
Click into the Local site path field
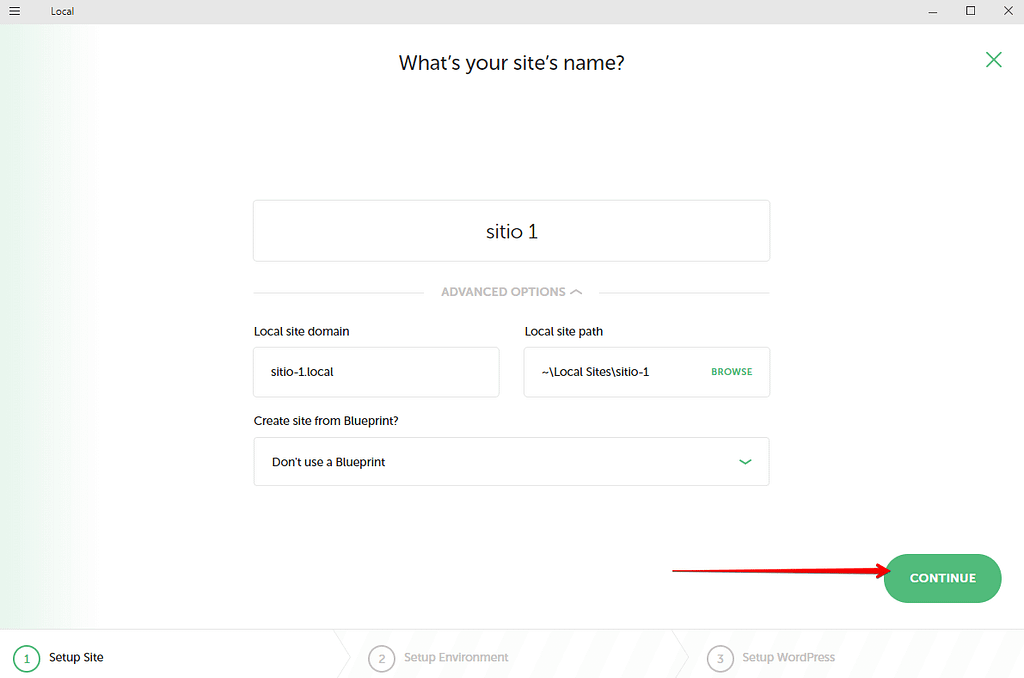click(614, 372)
